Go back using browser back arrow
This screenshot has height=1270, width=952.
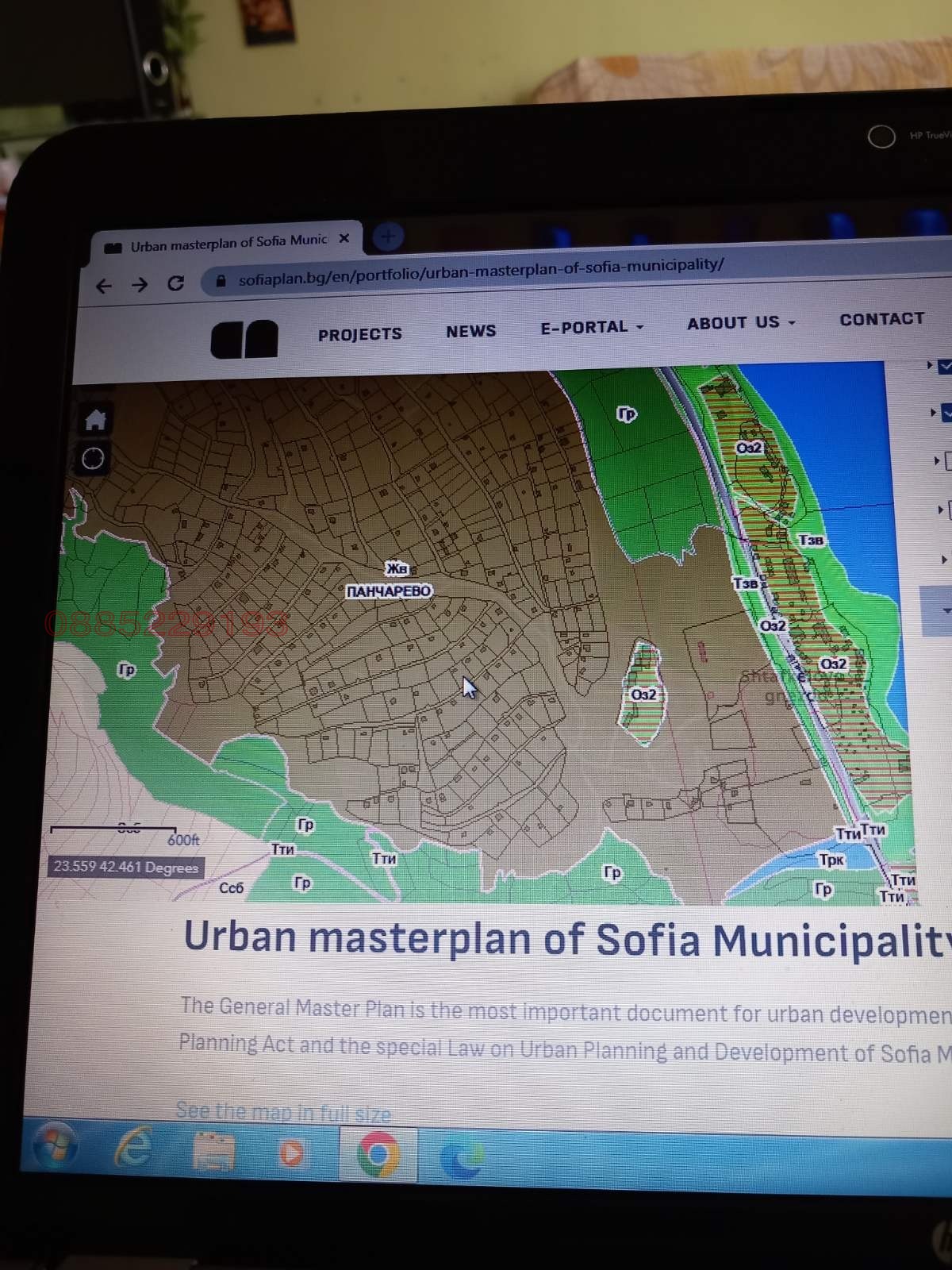pyautogui.click(x=104, y=286)
